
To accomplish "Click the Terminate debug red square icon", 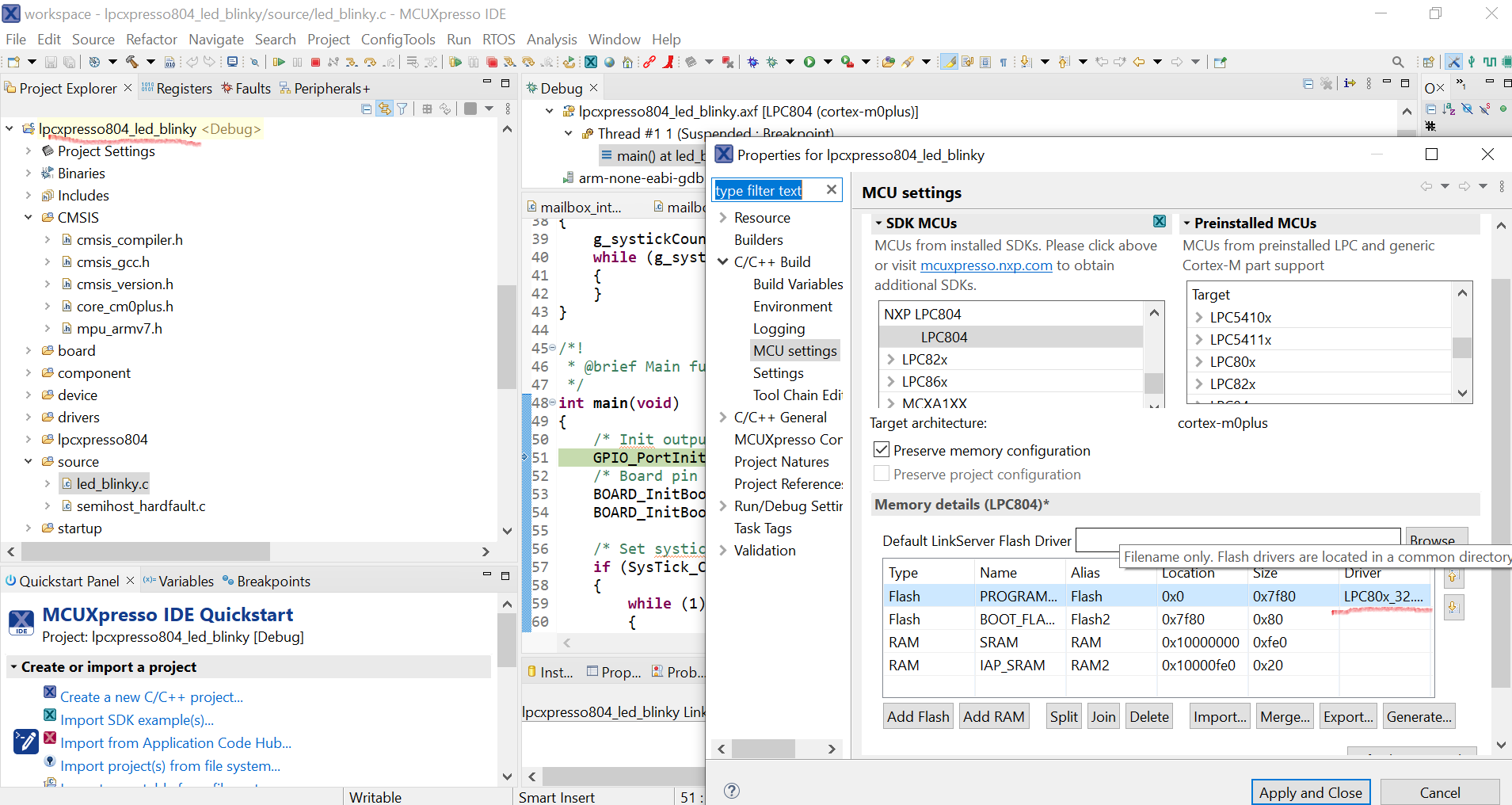I will 315,61.
